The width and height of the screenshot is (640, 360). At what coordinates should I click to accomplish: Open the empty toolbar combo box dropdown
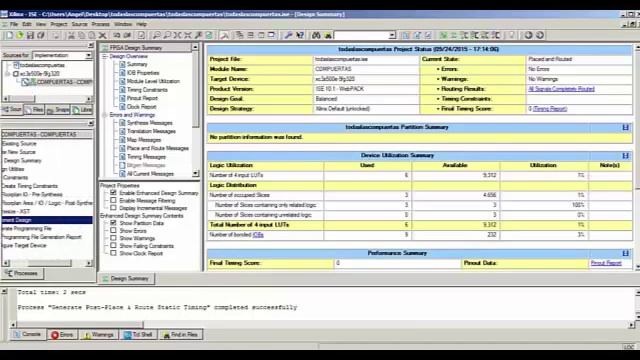[392, 36]
